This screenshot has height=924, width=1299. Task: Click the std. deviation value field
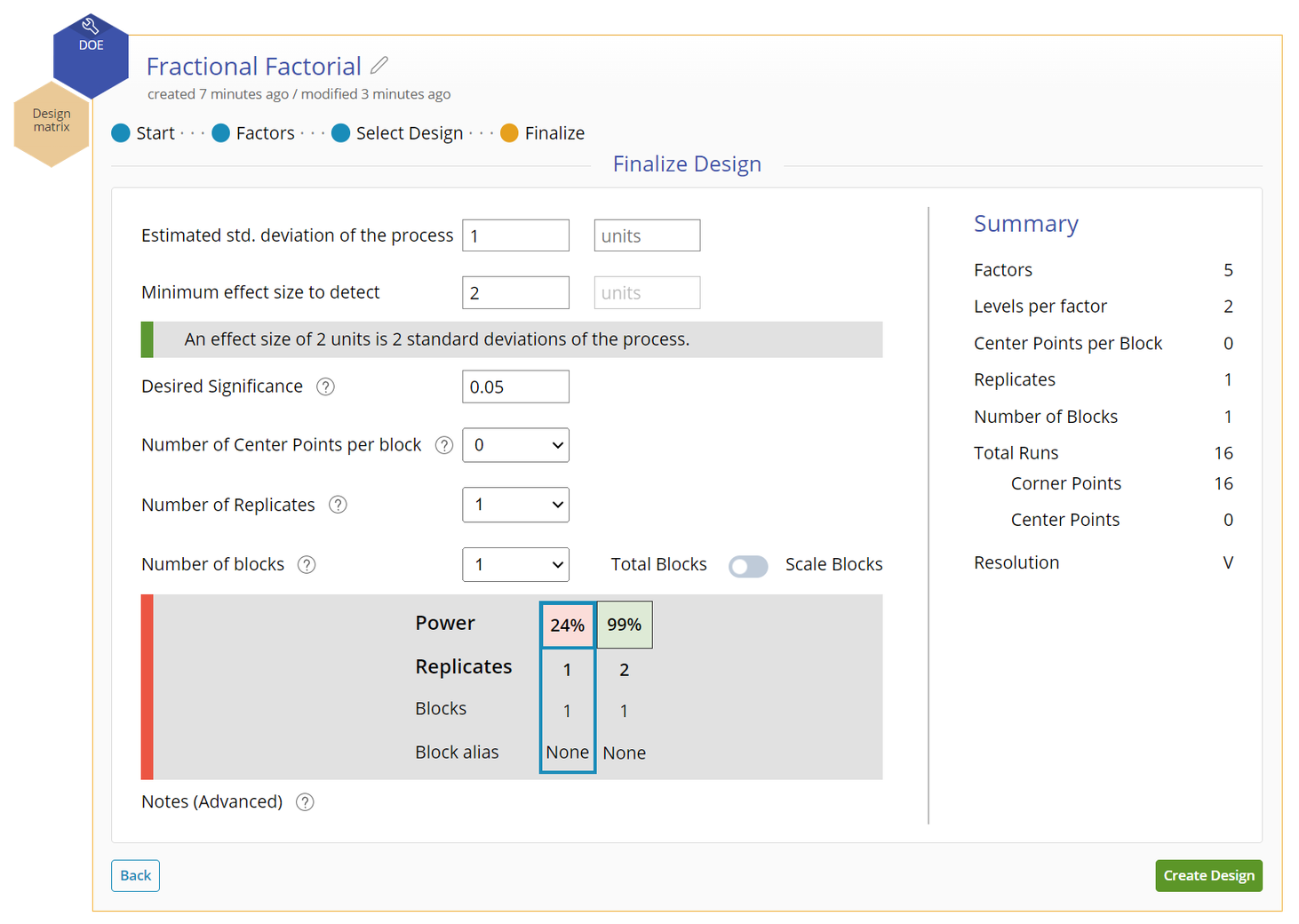515,235
